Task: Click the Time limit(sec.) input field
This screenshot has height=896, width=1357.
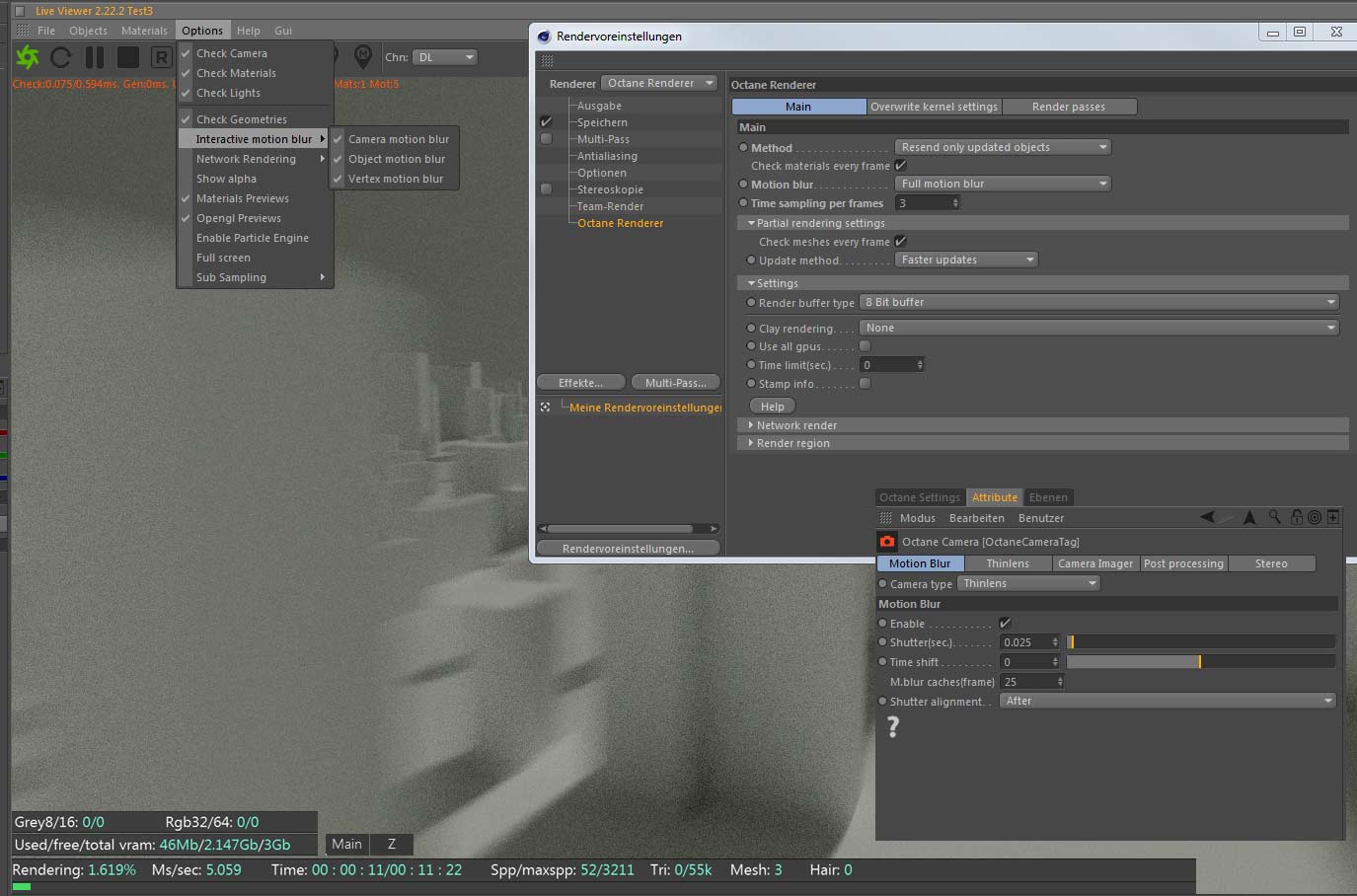Action: coord(892,365)
